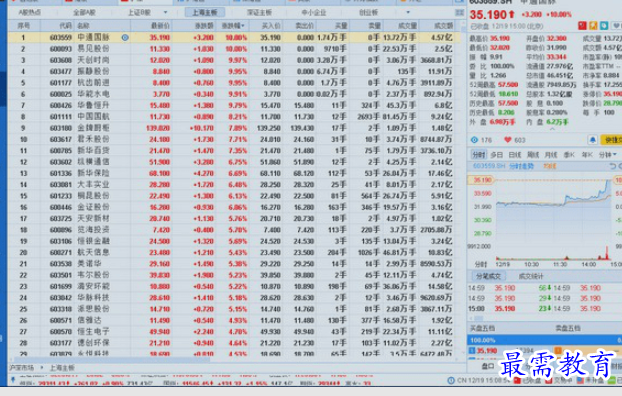Select the 分时 chart tab

478,155
